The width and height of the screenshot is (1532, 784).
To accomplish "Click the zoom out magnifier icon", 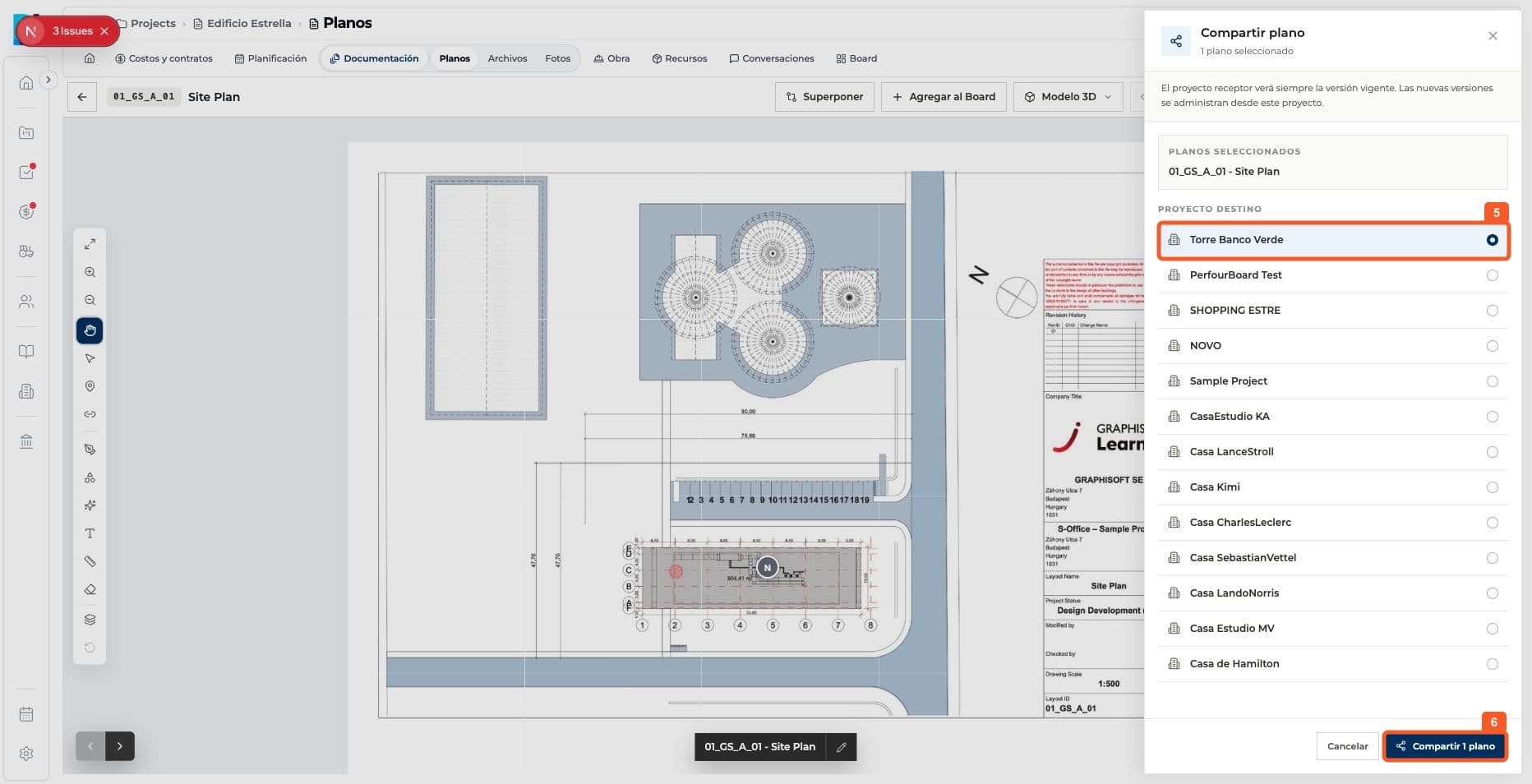I will (x=90, y=300).
